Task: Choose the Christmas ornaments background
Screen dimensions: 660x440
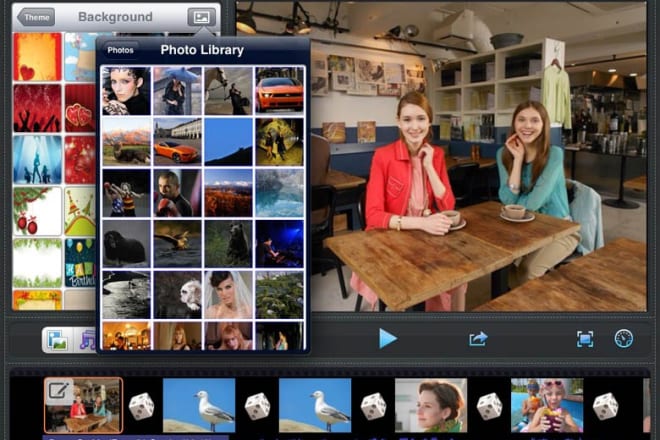Action: coord(37,211)
